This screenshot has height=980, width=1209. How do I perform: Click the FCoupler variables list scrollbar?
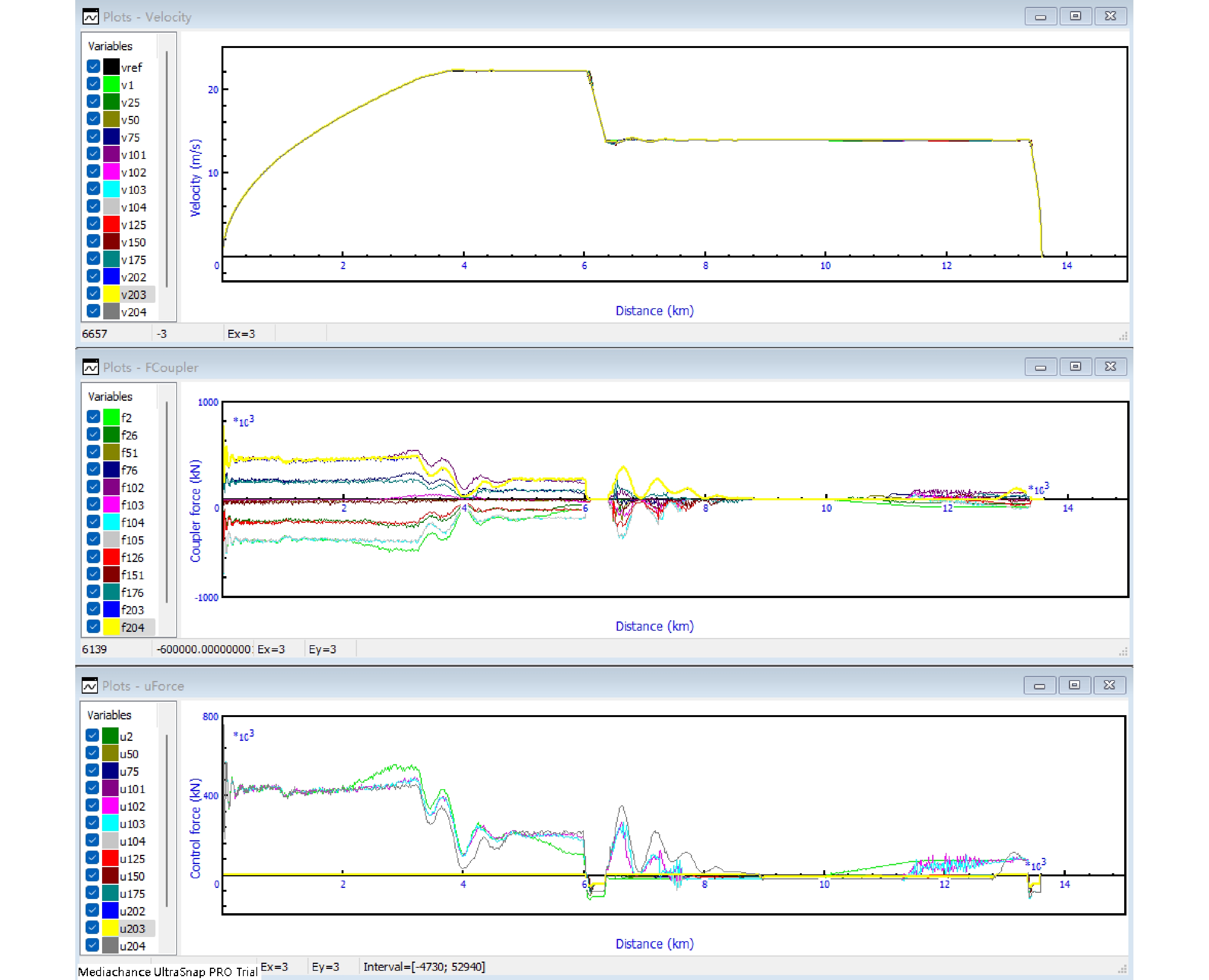(167, 502)
